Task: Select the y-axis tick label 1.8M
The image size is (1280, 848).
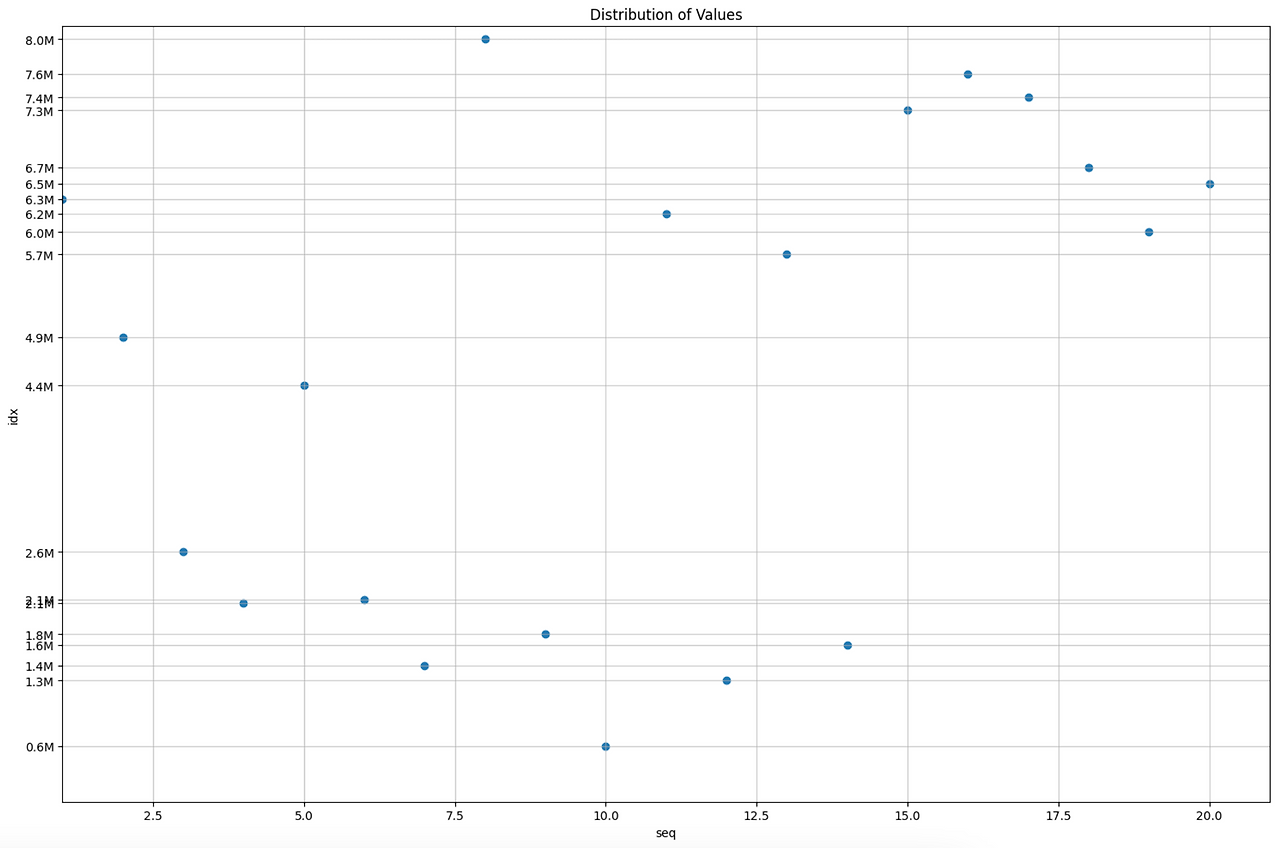Action: pyautogui.click(x=39, y=635)
